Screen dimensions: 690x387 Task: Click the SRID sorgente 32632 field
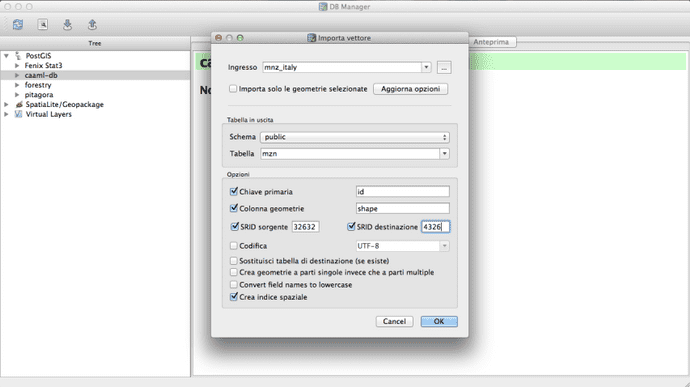pyautogui.click(x=305, y=227)
